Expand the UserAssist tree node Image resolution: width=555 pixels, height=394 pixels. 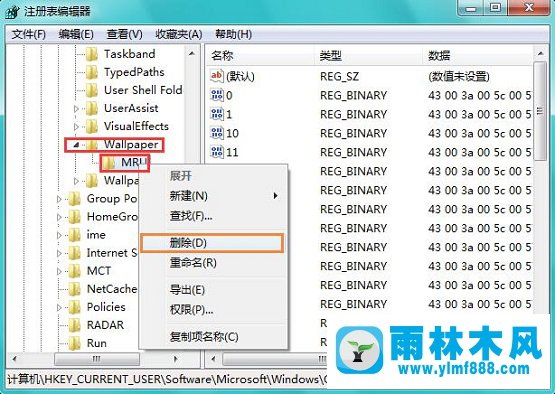click(x=76, y=109)
